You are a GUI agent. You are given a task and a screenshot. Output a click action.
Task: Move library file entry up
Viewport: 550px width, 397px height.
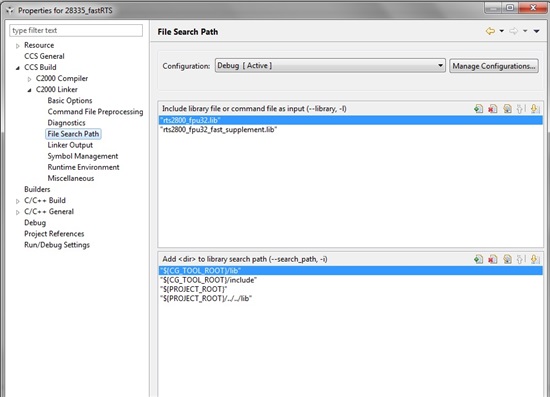[x=521, y=109]
